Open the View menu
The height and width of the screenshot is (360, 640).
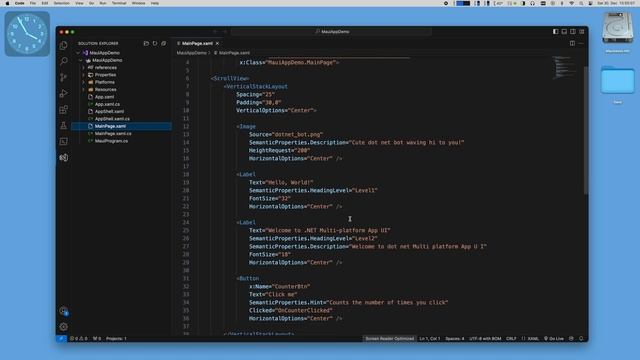[79, 3]
